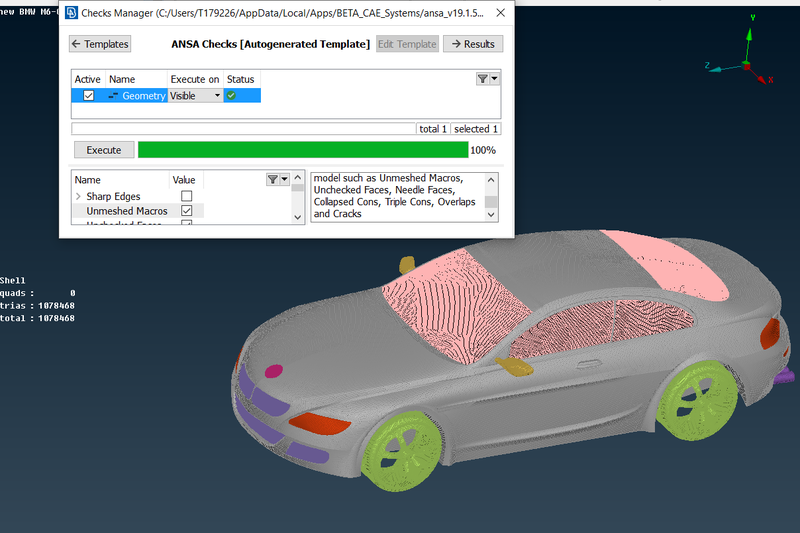This screenshot has width=800, height=533.
Task: Click the orange rear tail light
Action: click(770, 334)
